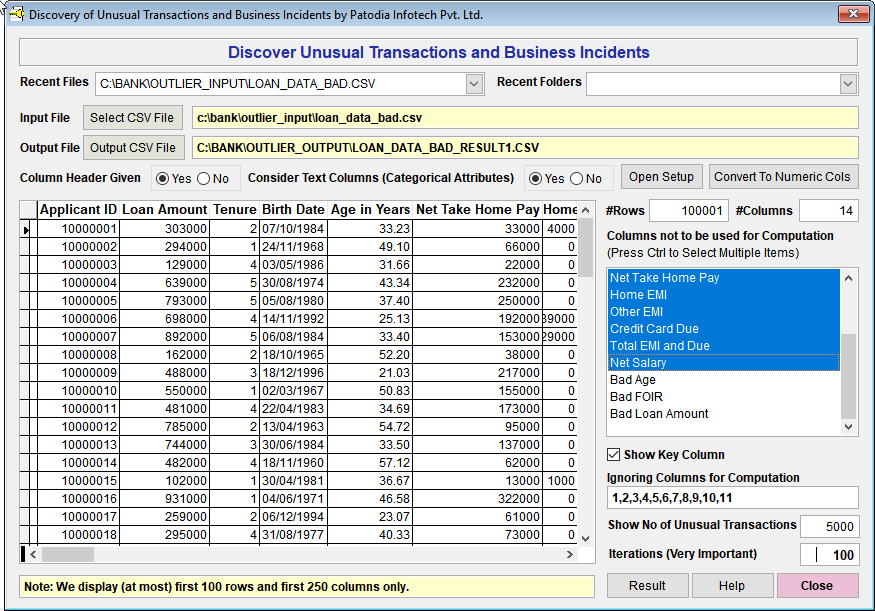The height and width of the screenshot is (611, 875).
Task: Click the Result button
Action: tap(647, 586)
